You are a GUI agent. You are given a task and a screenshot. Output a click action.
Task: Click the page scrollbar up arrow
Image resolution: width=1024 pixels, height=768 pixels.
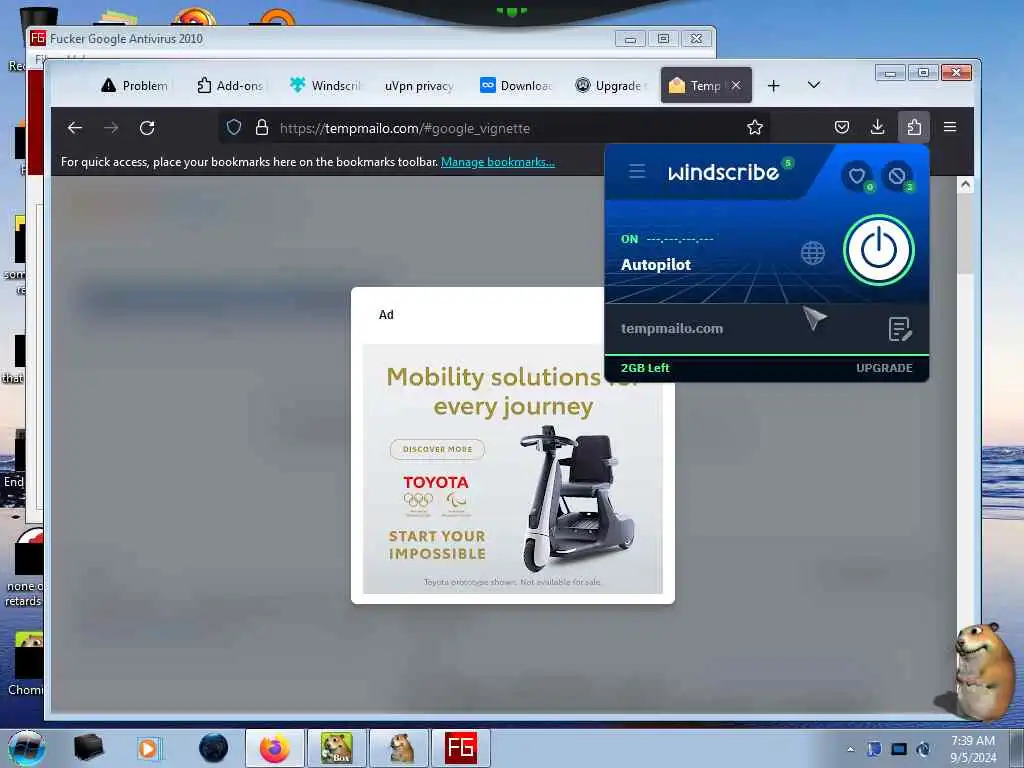coord(965,185)
